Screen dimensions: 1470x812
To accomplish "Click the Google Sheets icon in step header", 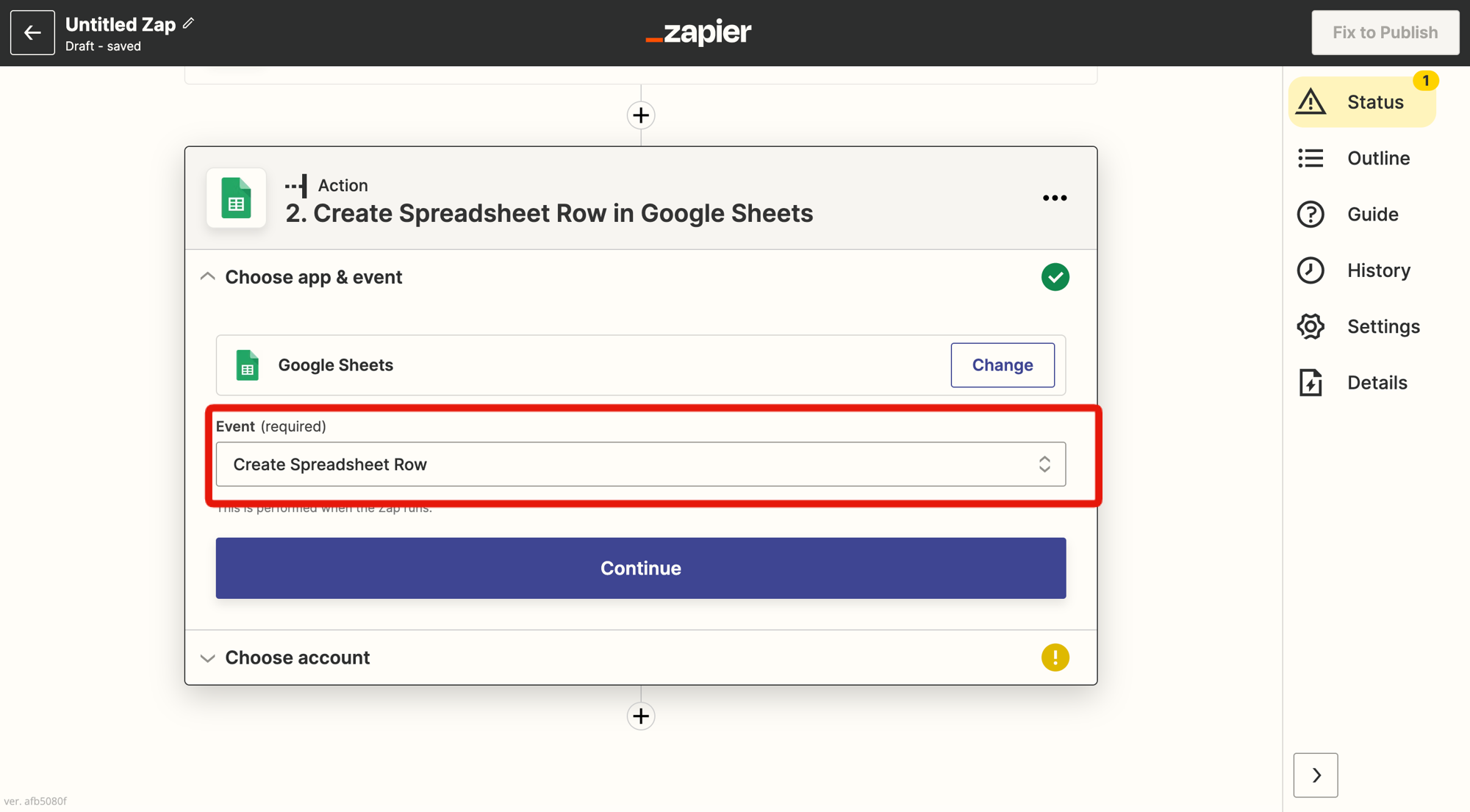I will tap(236, 198).
